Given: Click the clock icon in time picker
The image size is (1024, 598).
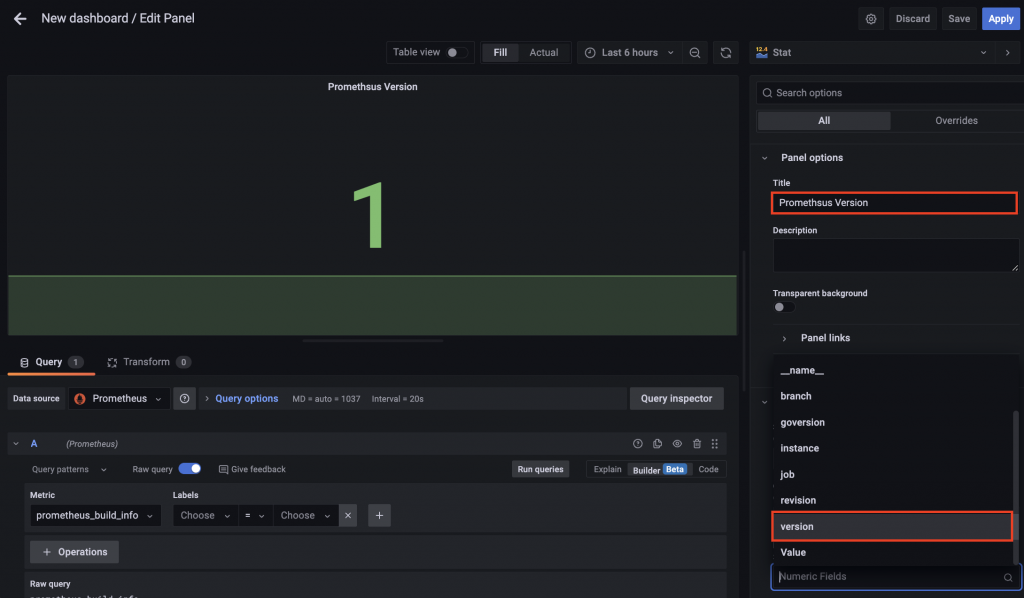Looking at the screenshot, I should (x=590, y=53).
